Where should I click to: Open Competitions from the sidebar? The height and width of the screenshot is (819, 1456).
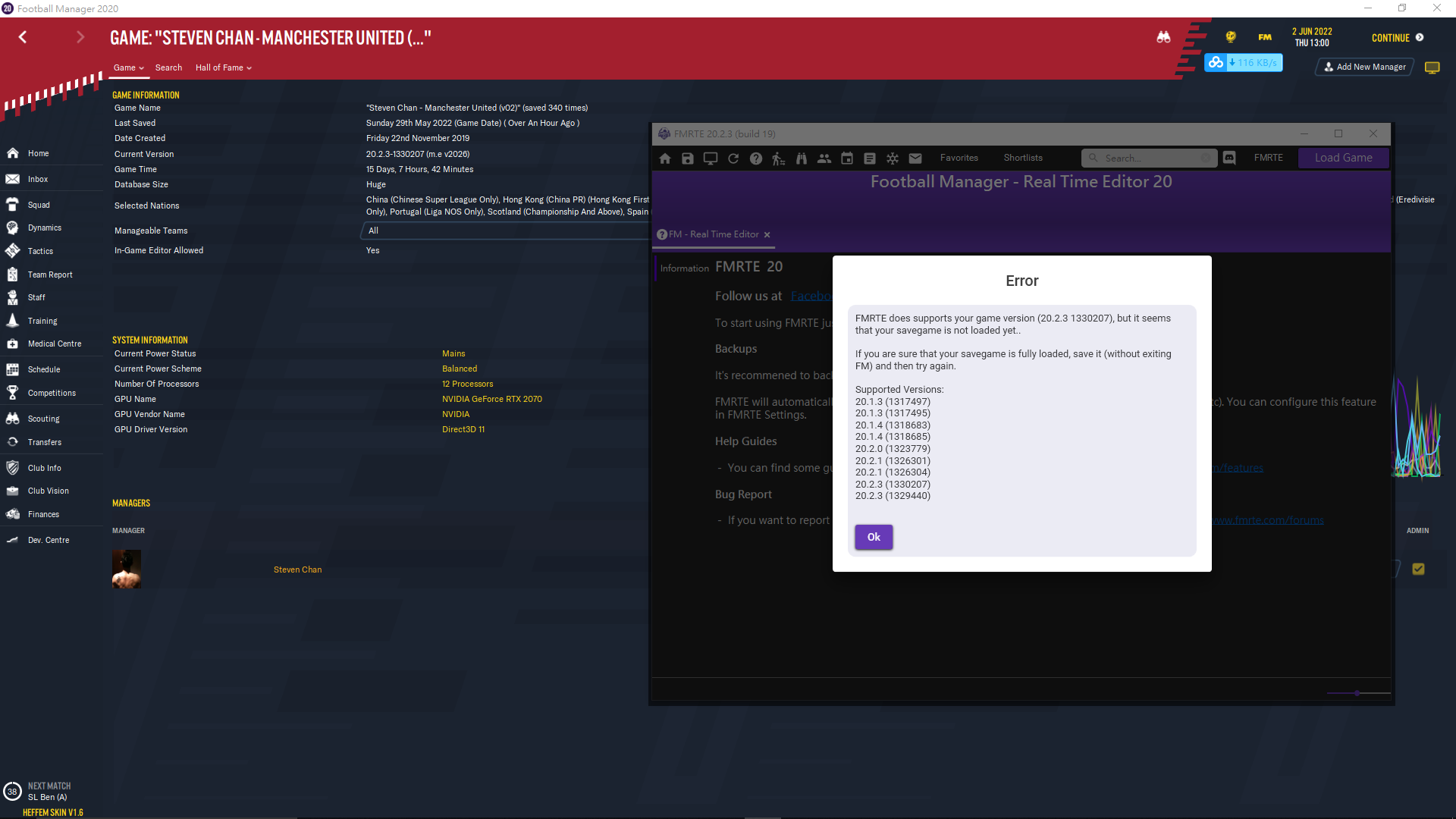(52, 393)
